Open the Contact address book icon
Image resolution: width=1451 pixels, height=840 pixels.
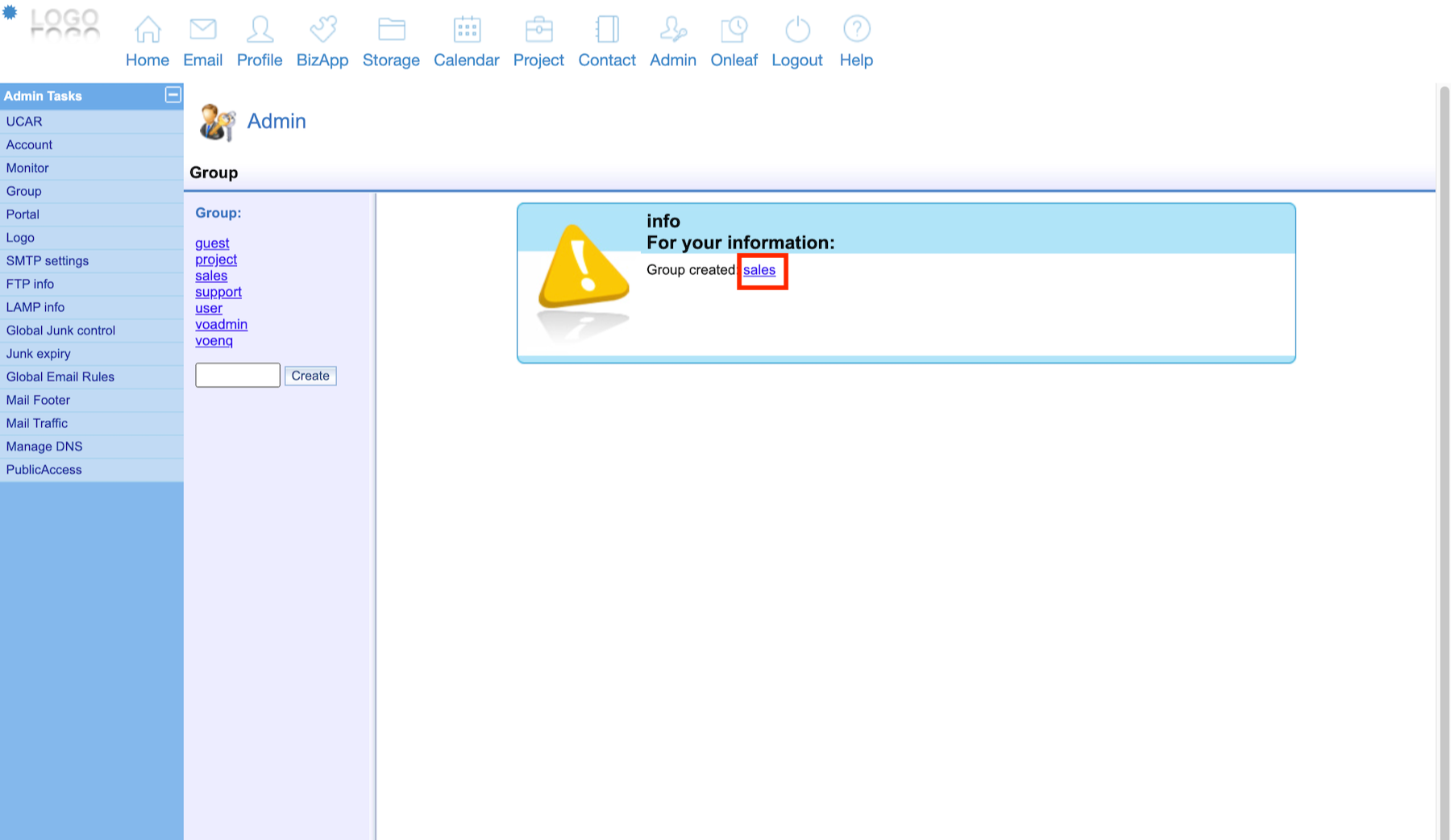coord(607,30)
